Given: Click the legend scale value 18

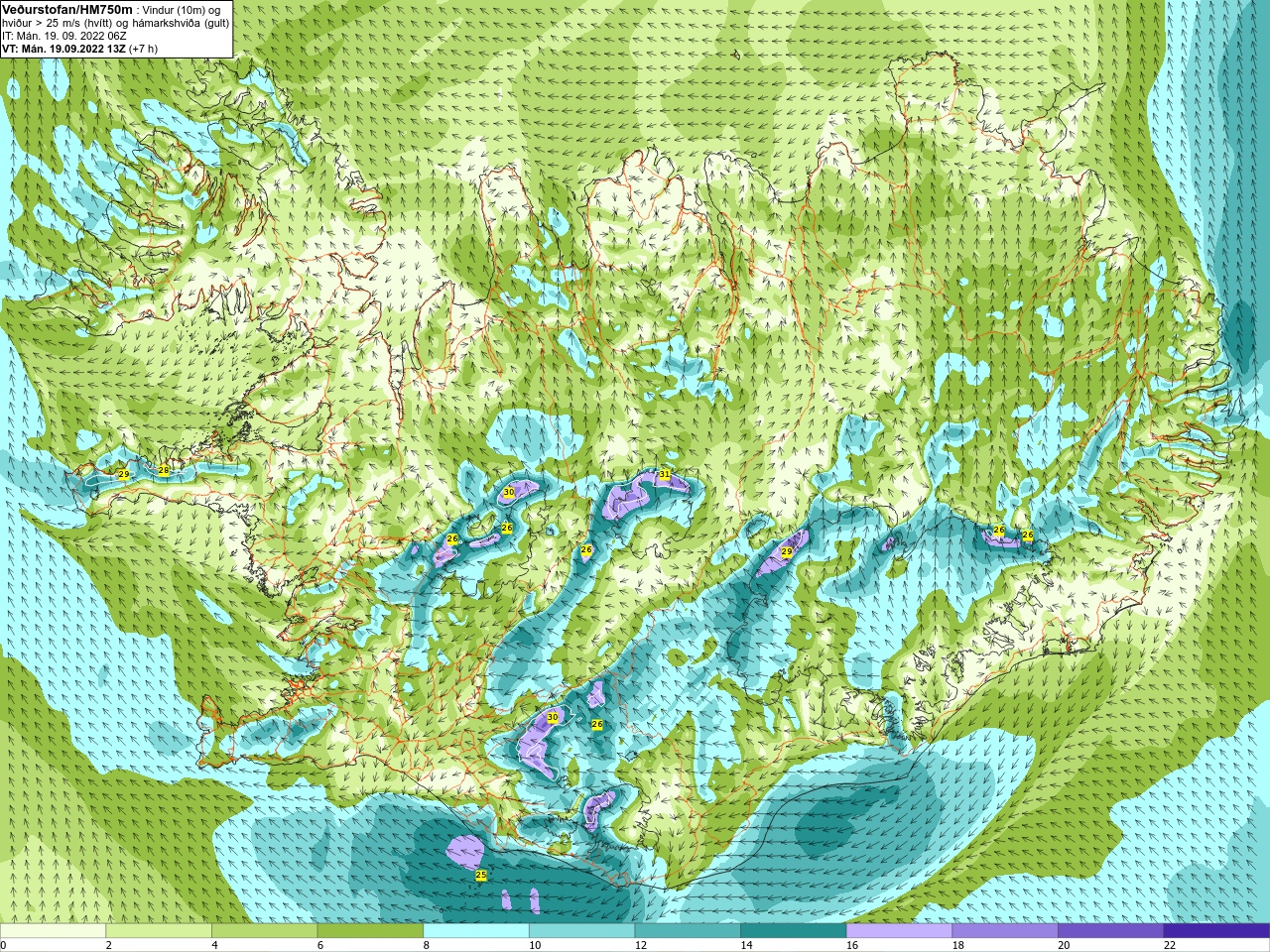Looking at the screenshot, I should coord(958,945).
